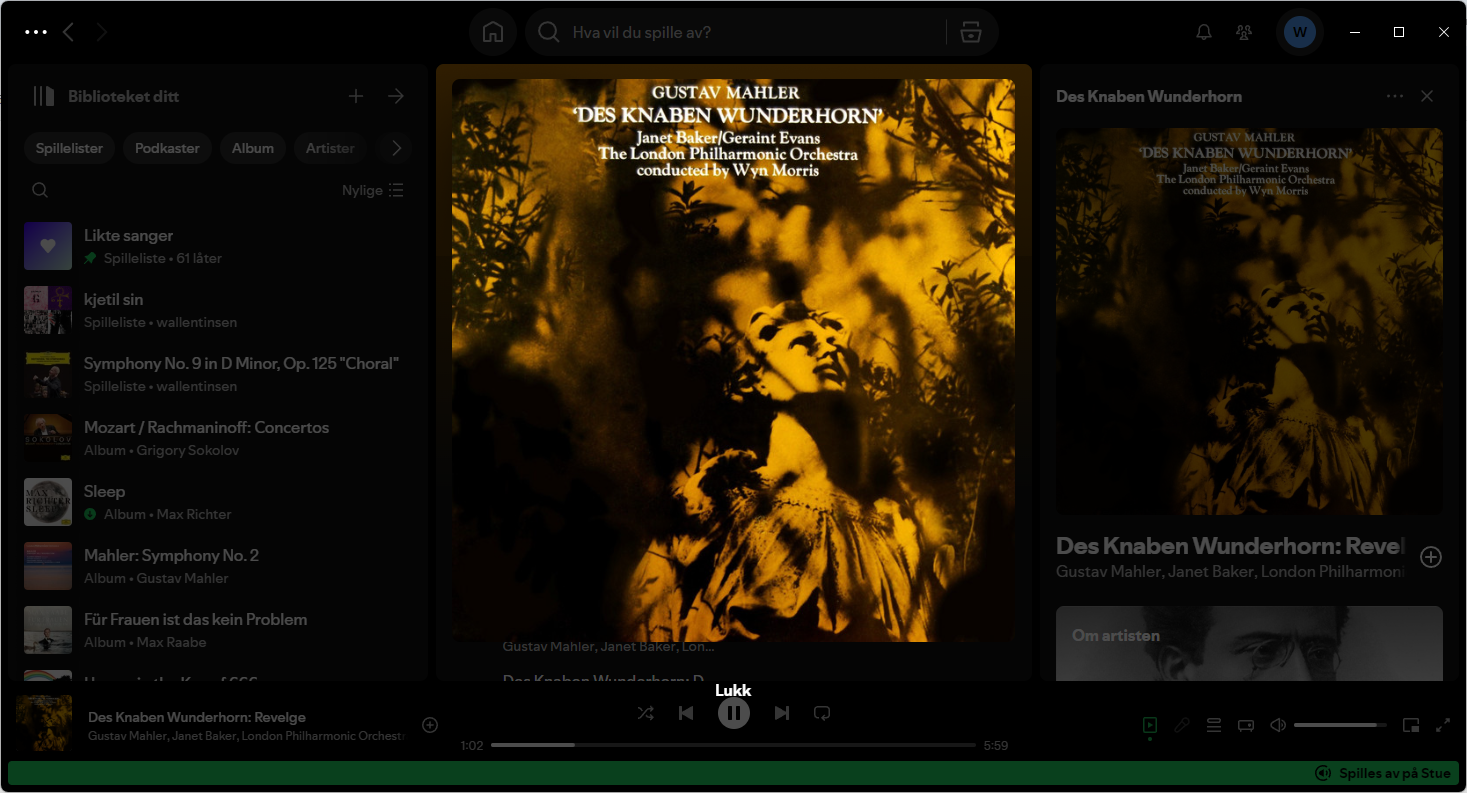The image size is (1467, 793).
Task: Open more options in Des Knaben Wunderhorn panel
Action: click(1395, 96)
